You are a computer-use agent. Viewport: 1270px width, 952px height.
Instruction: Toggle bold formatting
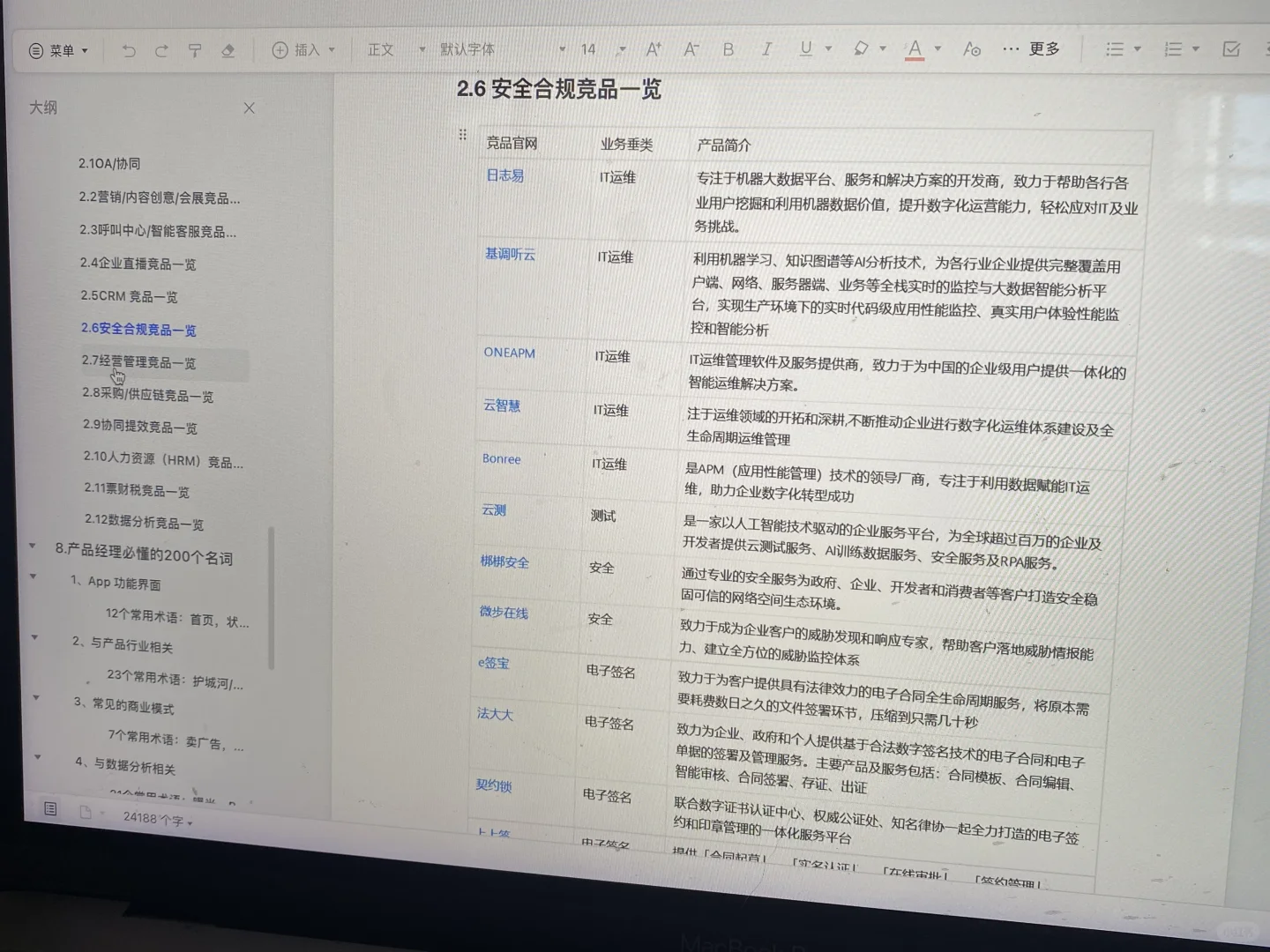click(x=728, y=49)
